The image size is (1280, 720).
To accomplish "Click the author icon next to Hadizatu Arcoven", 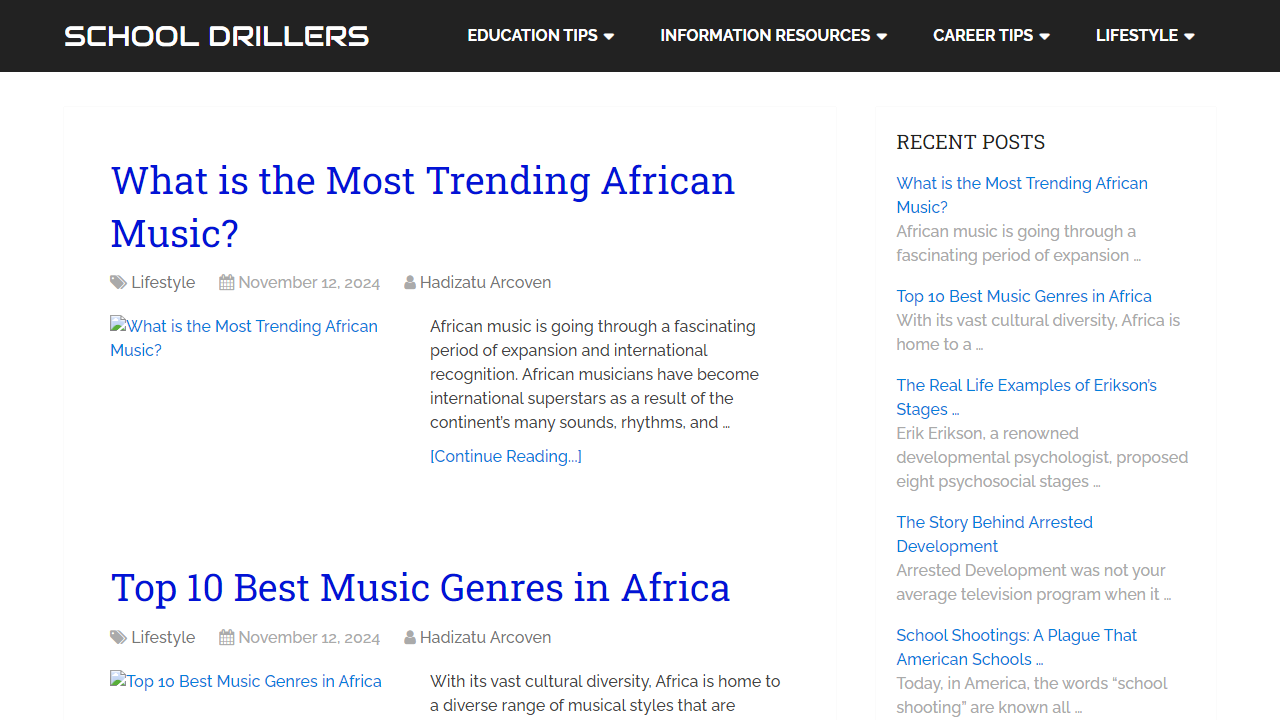I will 409,282.
